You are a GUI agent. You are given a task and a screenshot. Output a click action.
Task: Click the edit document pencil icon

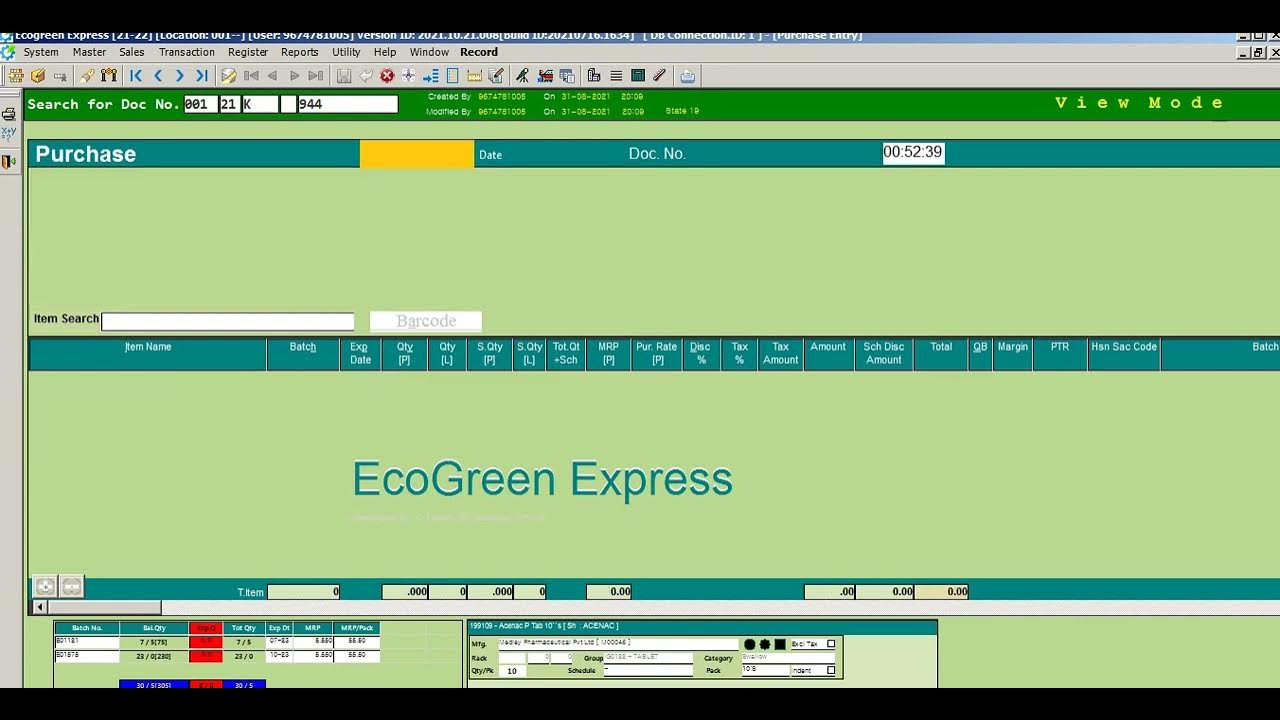click(x=229, y=76)
